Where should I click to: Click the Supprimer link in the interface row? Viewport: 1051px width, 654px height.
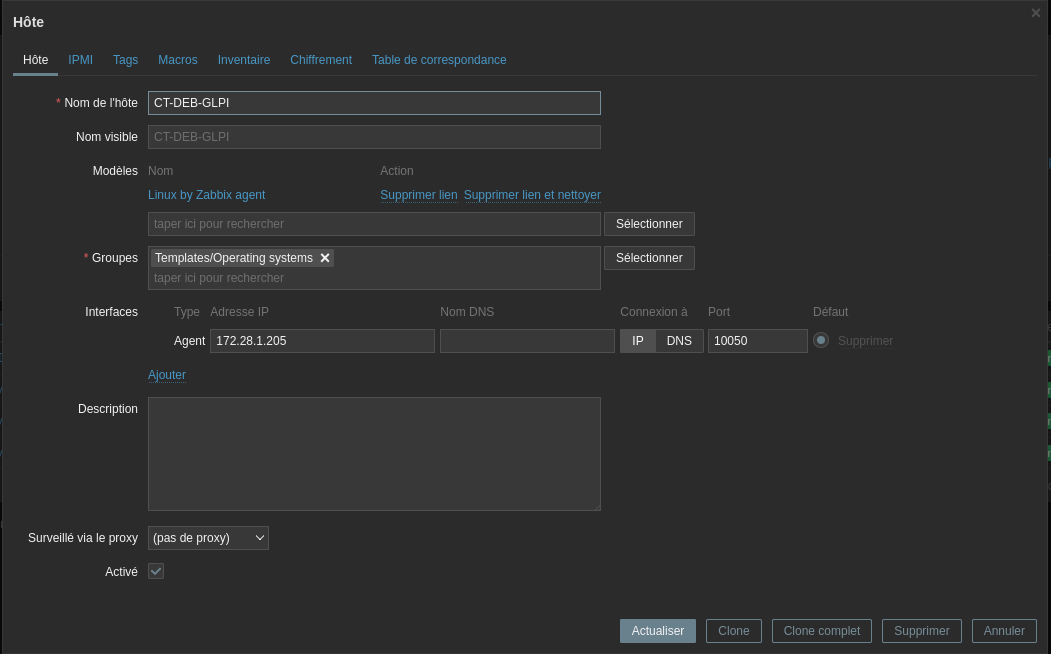pyautogui.click(x=865, y=341)
